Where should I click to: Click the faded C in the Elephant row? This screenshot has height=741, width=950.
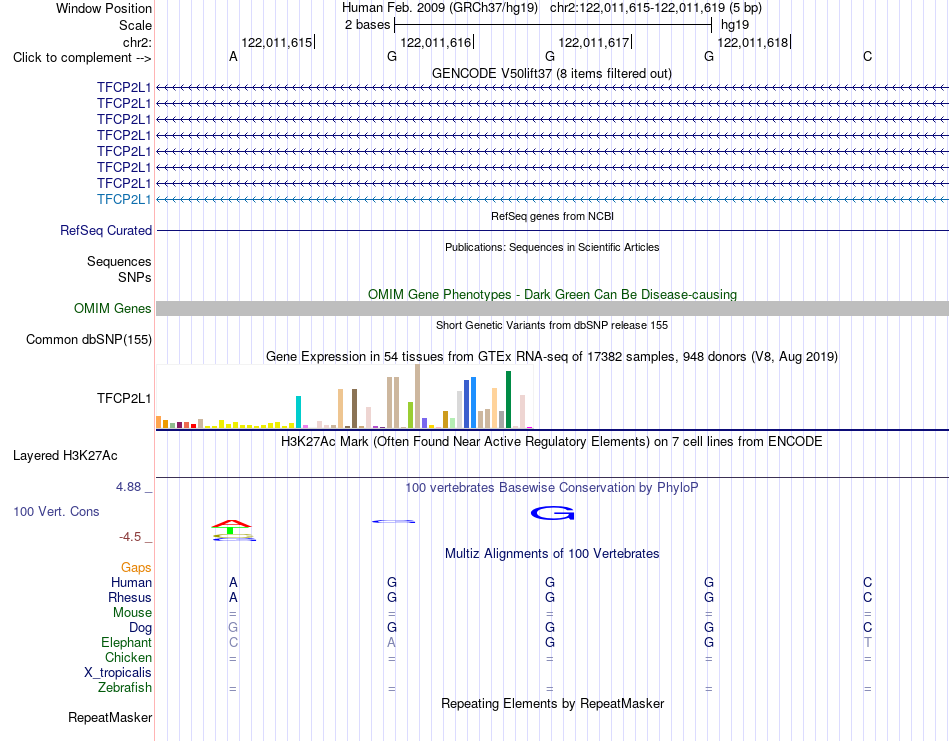(x=233, y=642)
